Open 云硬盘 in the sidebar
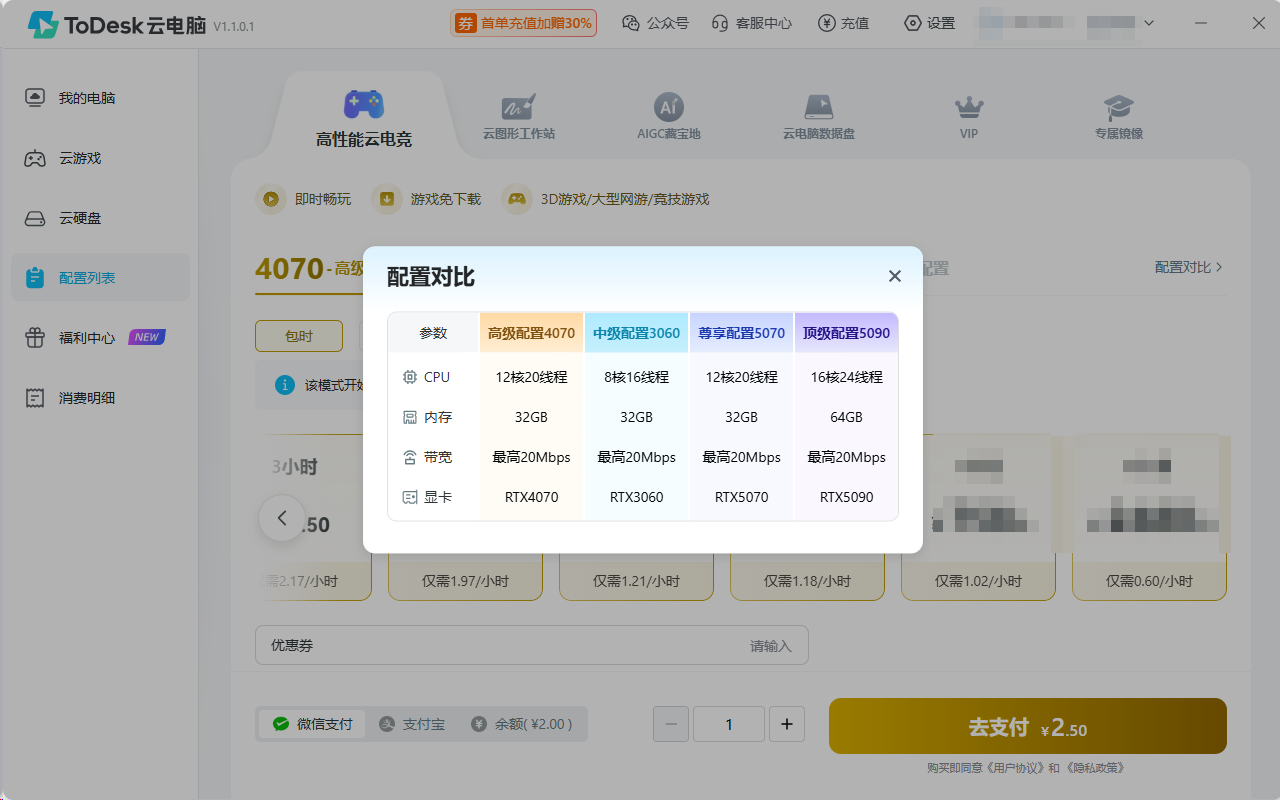 coord(100,218)
